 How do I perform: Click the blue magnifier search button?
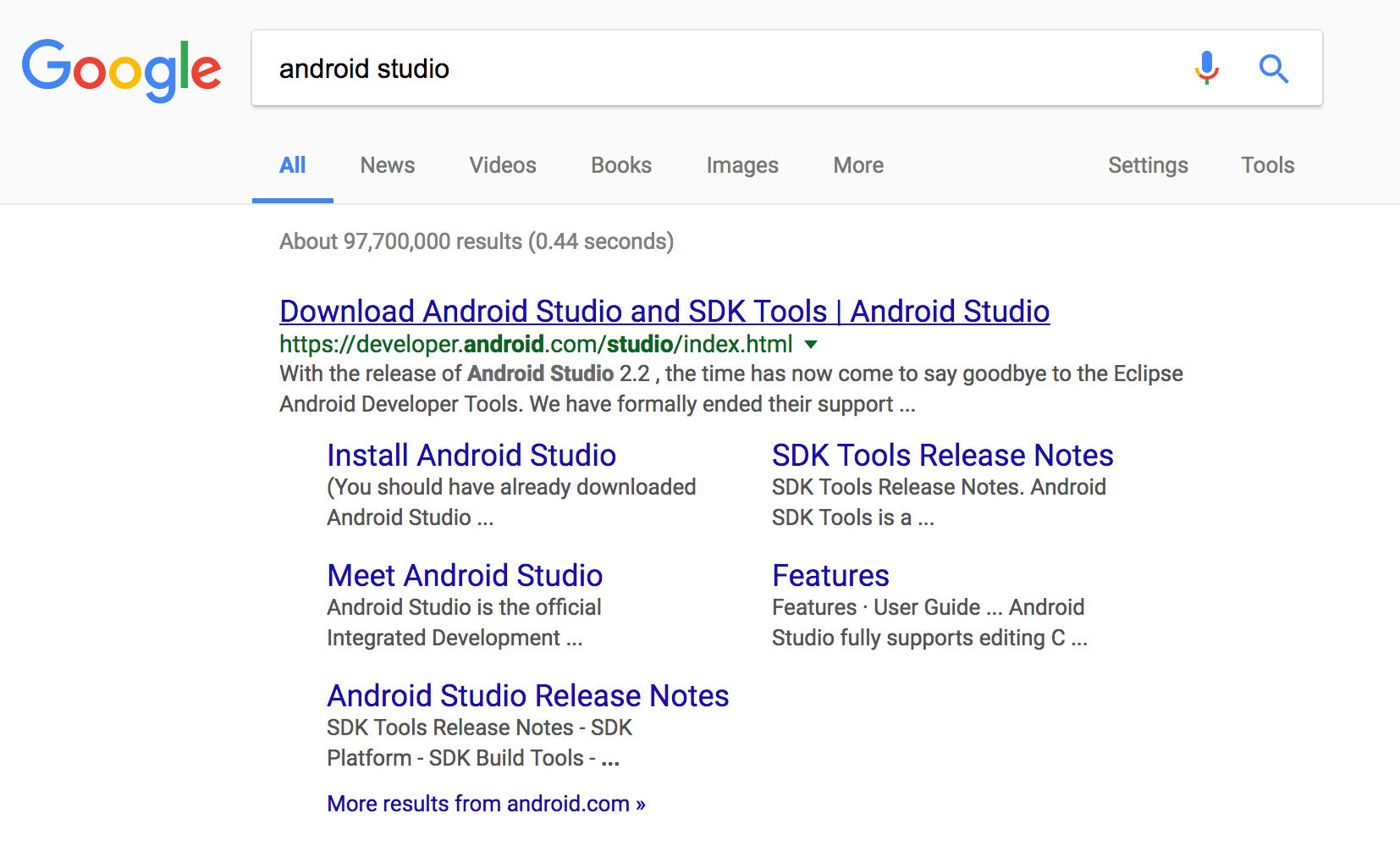point(1273,68)
